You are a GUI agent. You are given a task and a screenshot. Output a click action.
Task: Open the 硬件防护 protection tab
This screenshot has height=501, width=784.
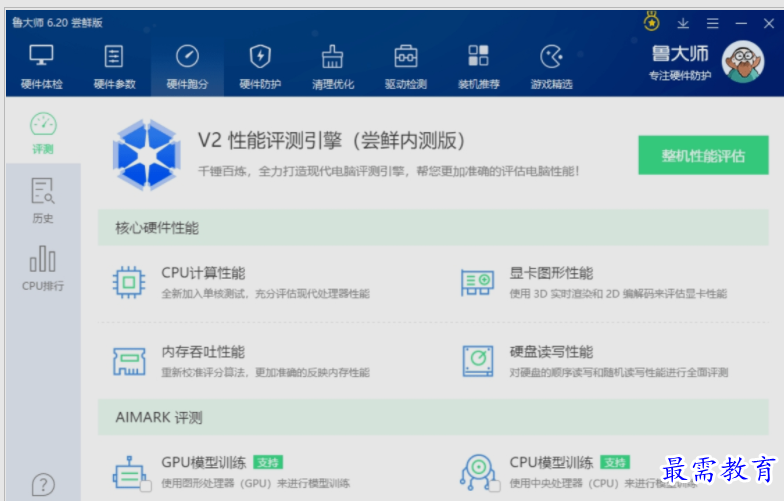click(260, 67)
